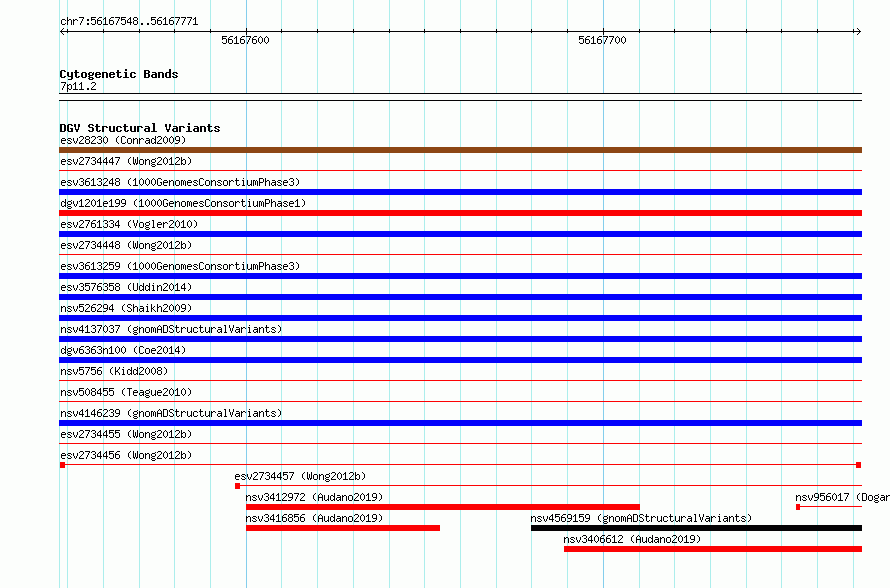Open nsv4569159 (gnomADStructuralVariants) label
The image size is (890, 588).
[641, 518]
